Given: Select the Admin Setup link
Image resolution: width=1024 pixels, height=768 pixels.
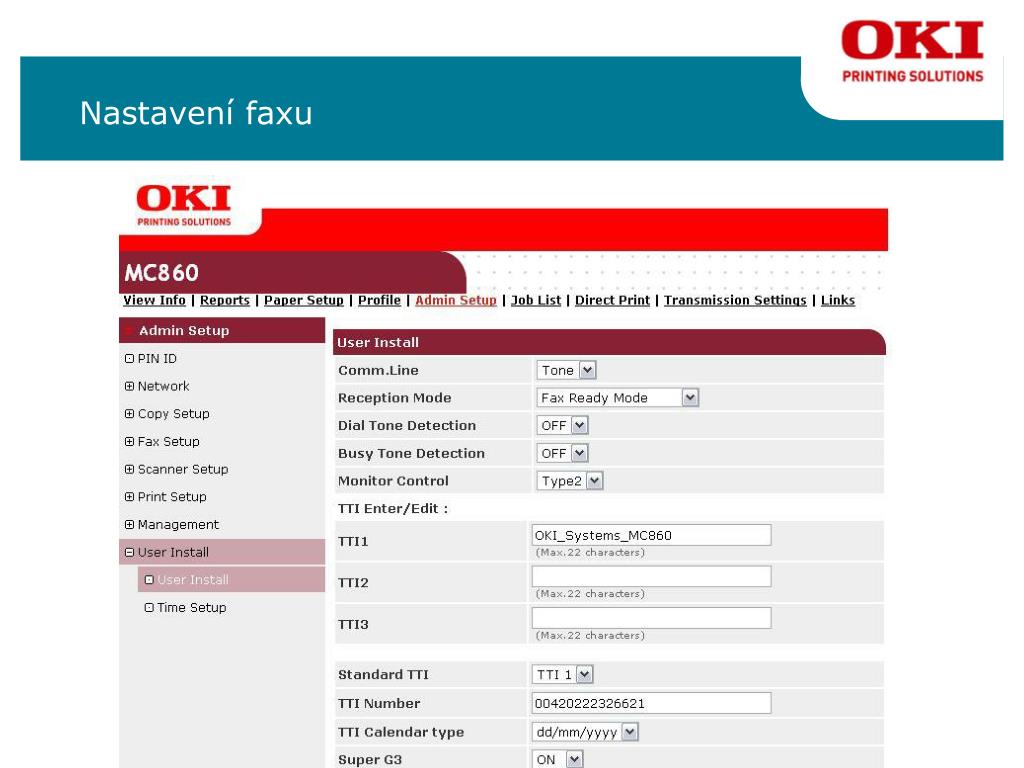Looking at the screenshot, I should (456, 300).
